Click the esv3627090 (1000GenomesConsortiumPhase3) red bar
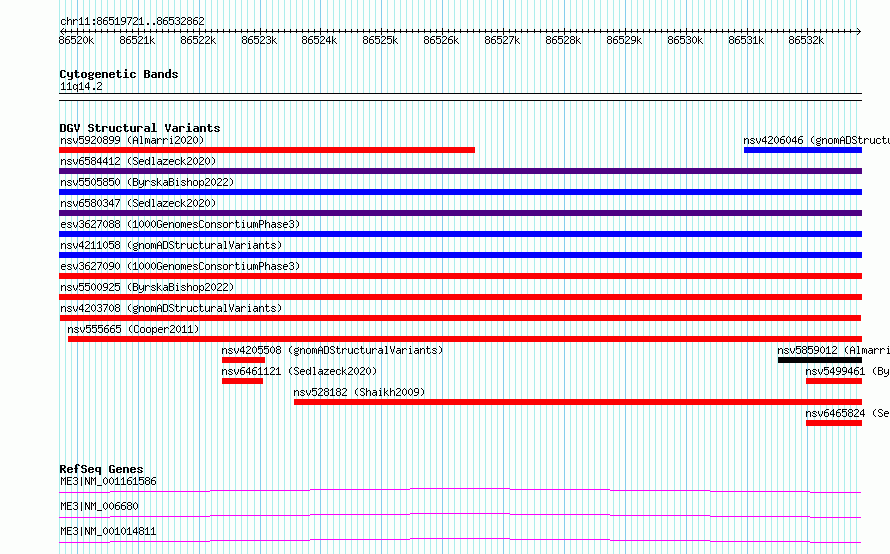This screenshot has height=554, width=890. 460,276
